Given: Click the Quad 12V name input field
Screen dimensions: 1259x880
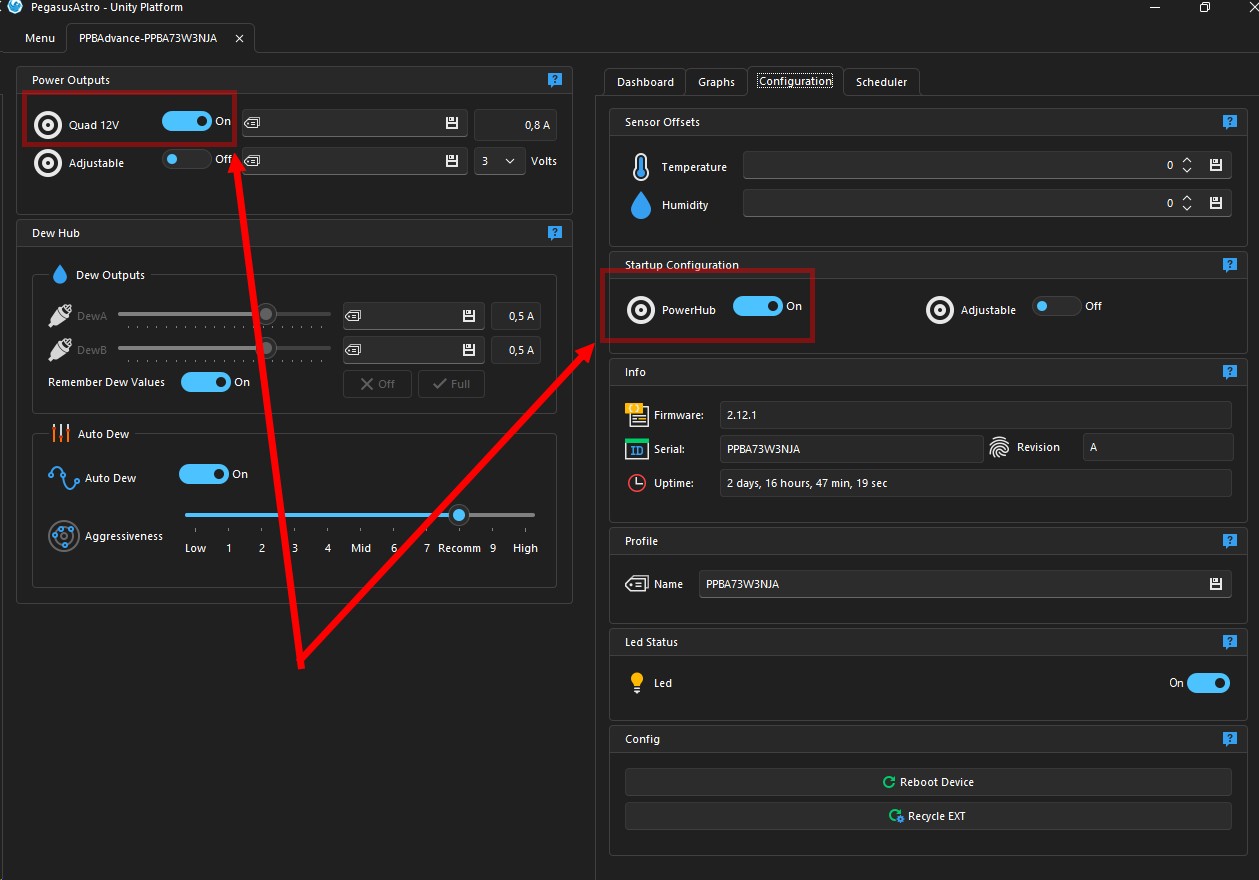Looking at the screenshot, I should tap(355, 123).
